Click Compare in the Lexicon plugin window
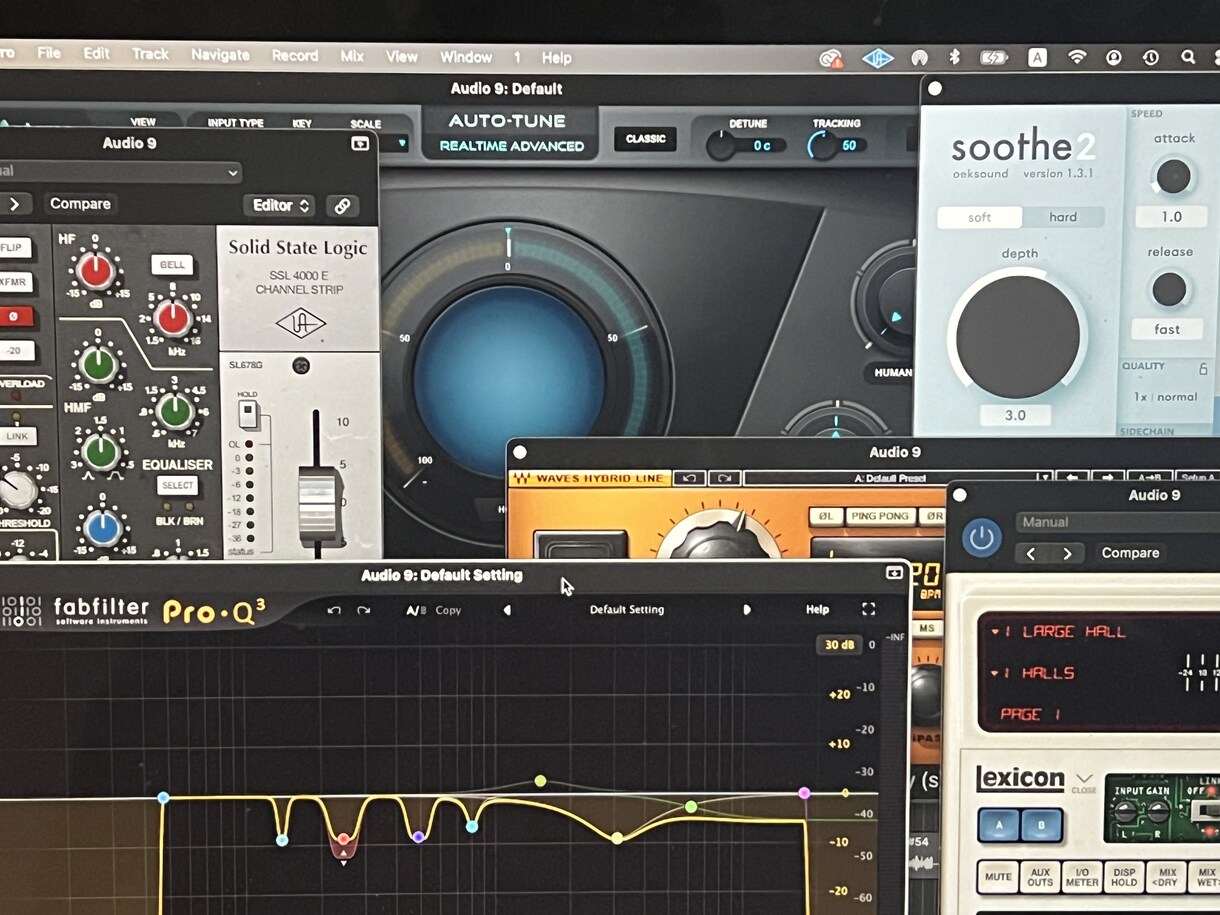 click(1130, 553)
